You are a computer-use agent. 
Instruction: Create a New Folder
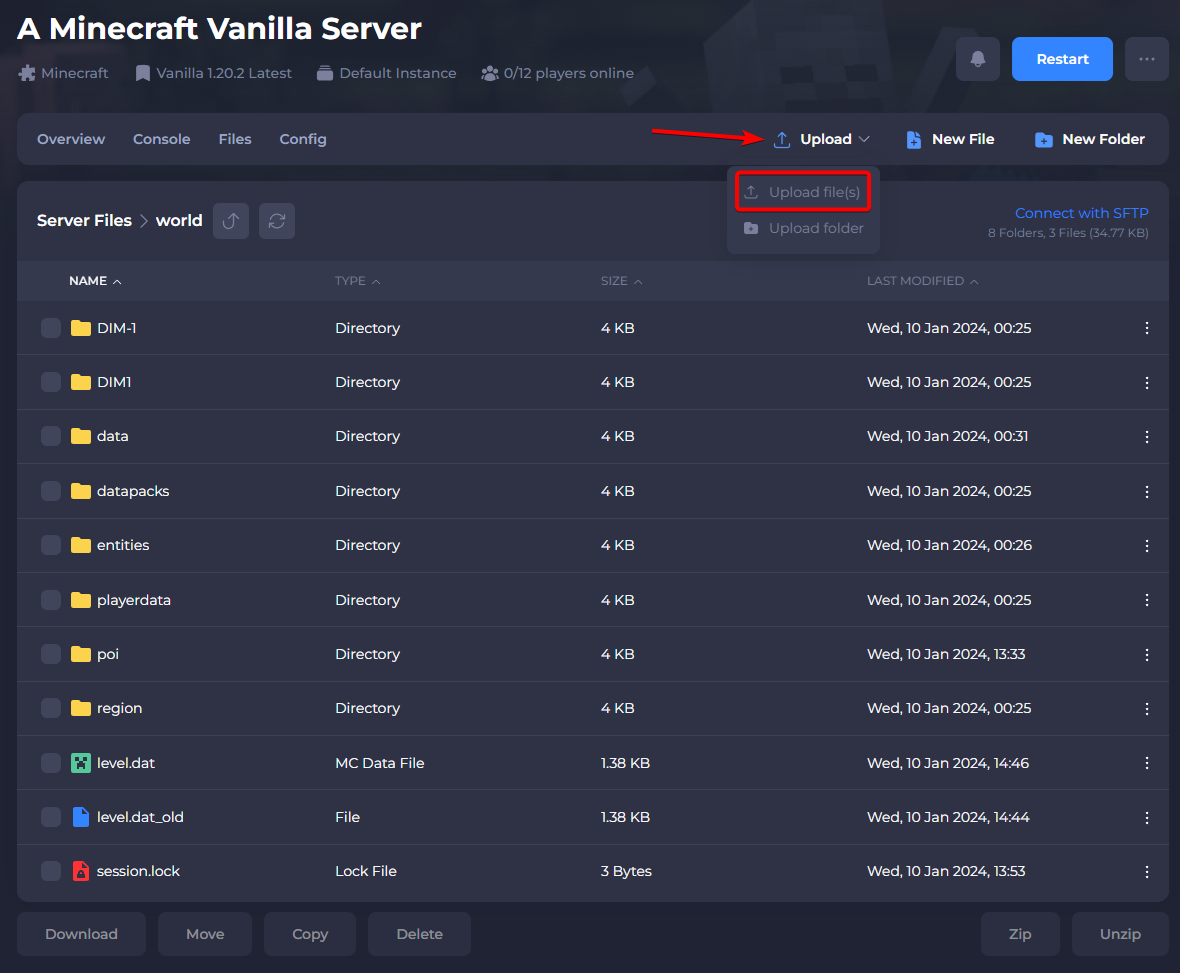click(x=1090, y=139)
